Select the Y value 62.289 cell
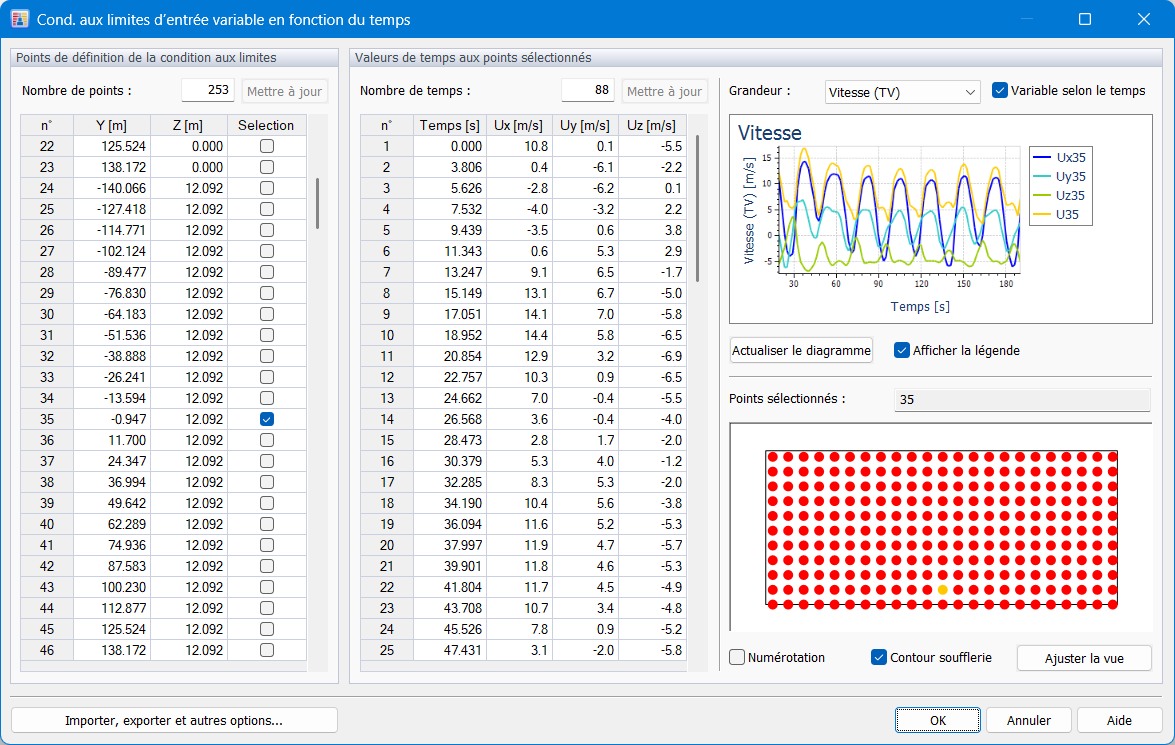This screenshot has height=745, width=1175. pos(112,524)
